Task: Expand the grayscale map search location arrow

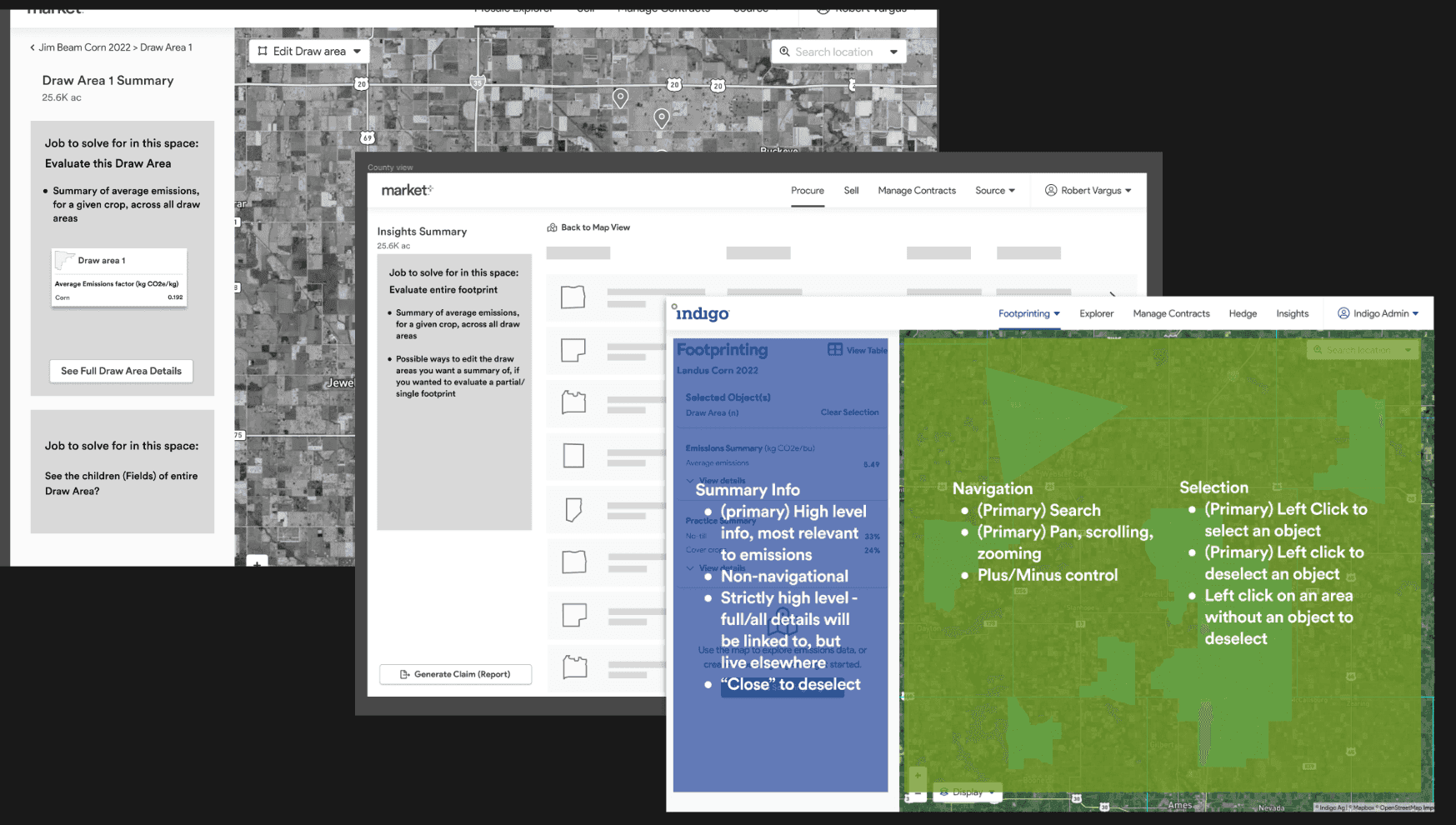Action: [893, 52]
